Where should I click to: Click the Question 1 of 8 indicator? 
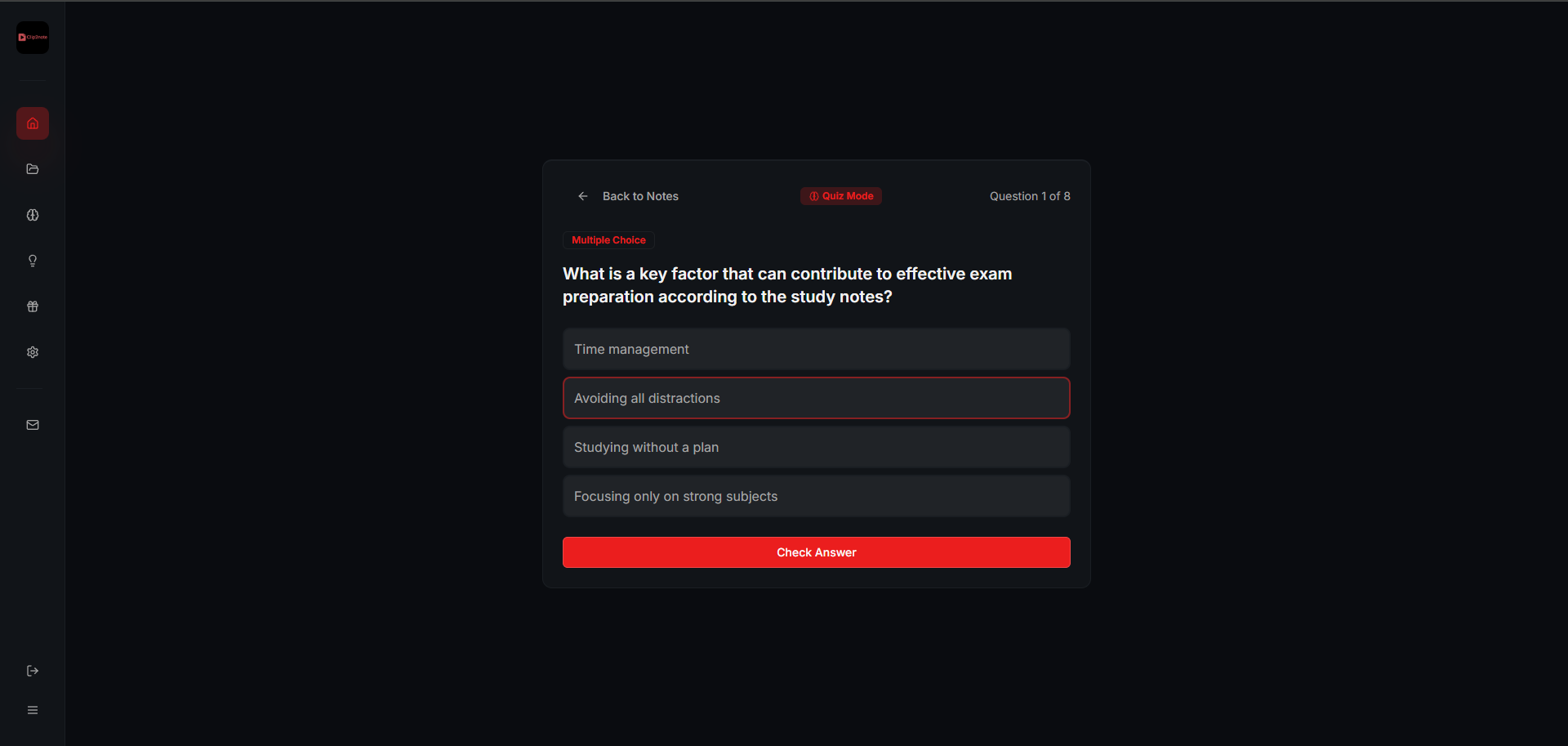point(1030,196)
